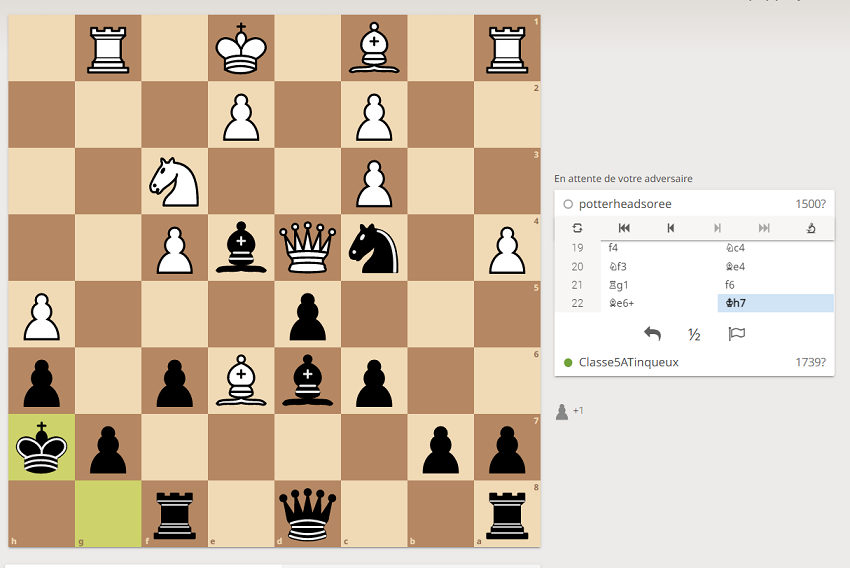The height and width of the screenshot is (568, 850).
Task: Click the white pawn on a4
Action: (507, 248)
